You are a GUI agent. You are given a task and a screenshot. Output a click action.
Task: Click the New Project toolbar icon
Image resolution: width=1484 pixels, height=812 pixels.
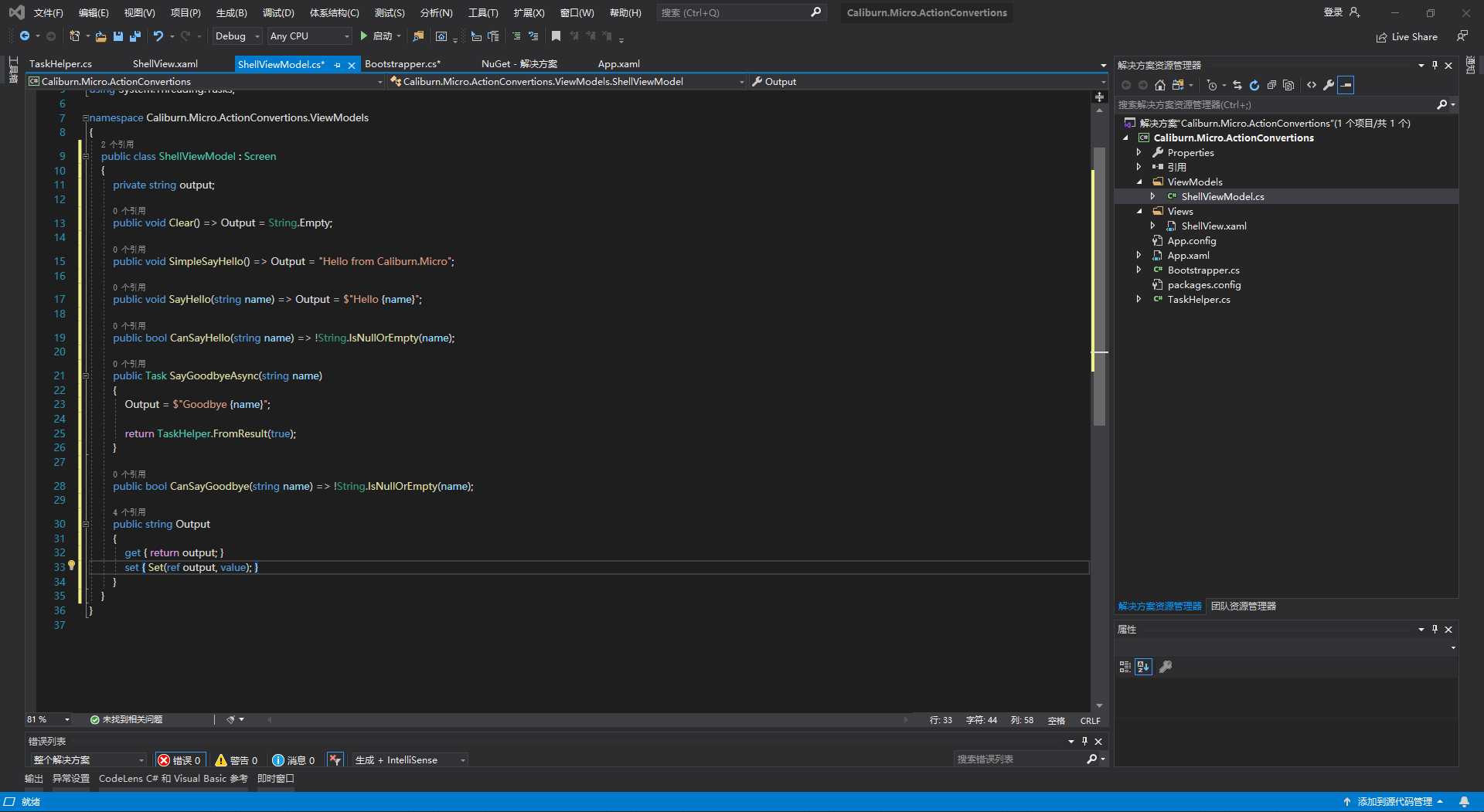tap(74, 36)
